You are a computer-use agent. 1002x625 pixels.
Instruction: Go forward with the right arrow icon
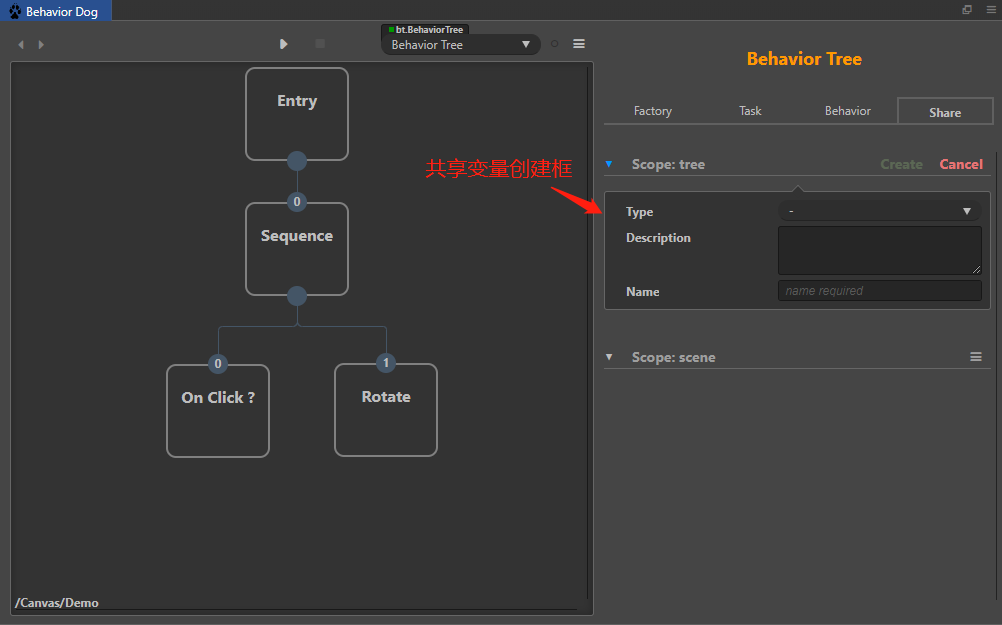(x=41, y=45)
